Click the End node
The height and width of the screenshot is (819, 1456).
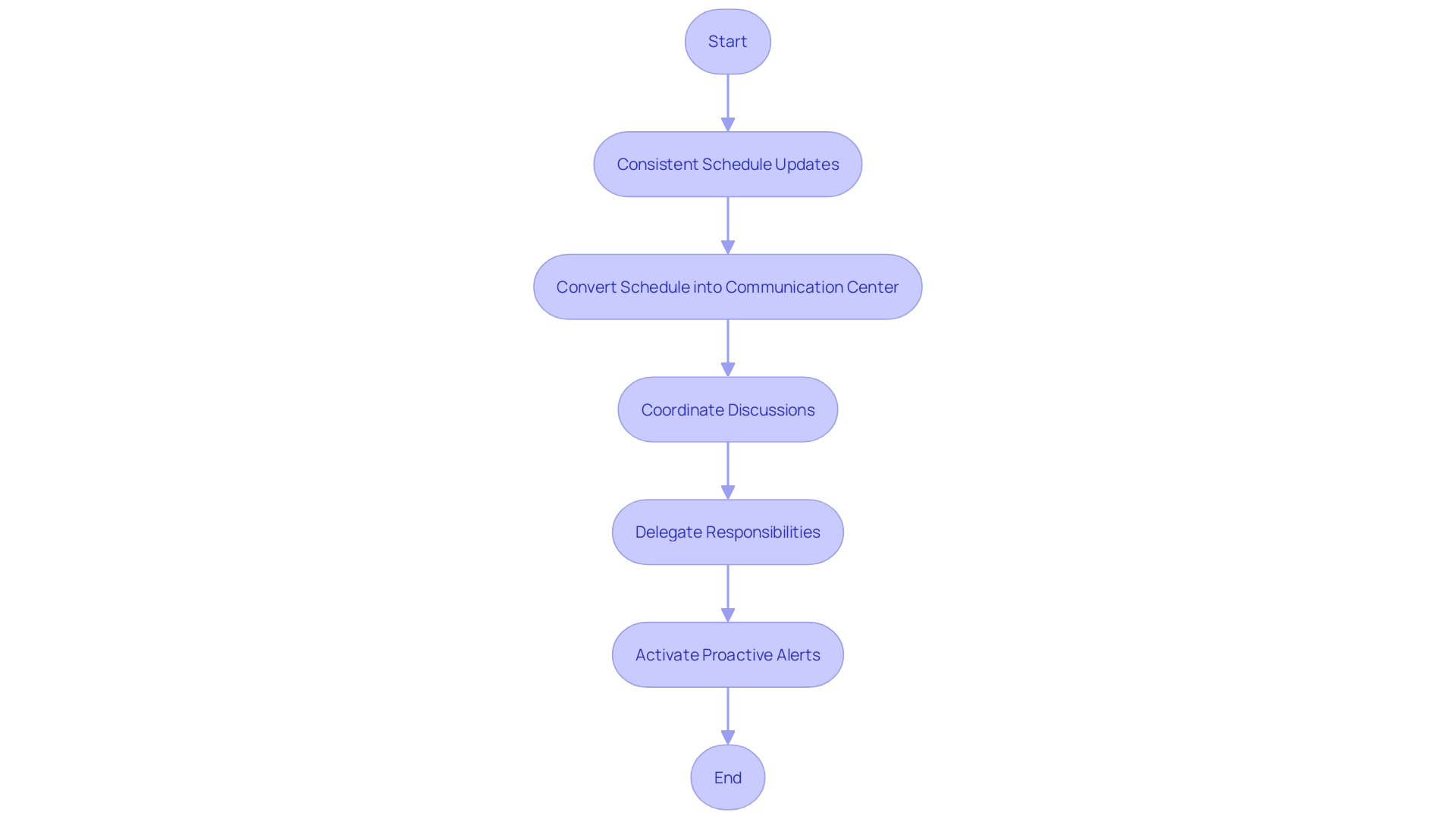728,777
